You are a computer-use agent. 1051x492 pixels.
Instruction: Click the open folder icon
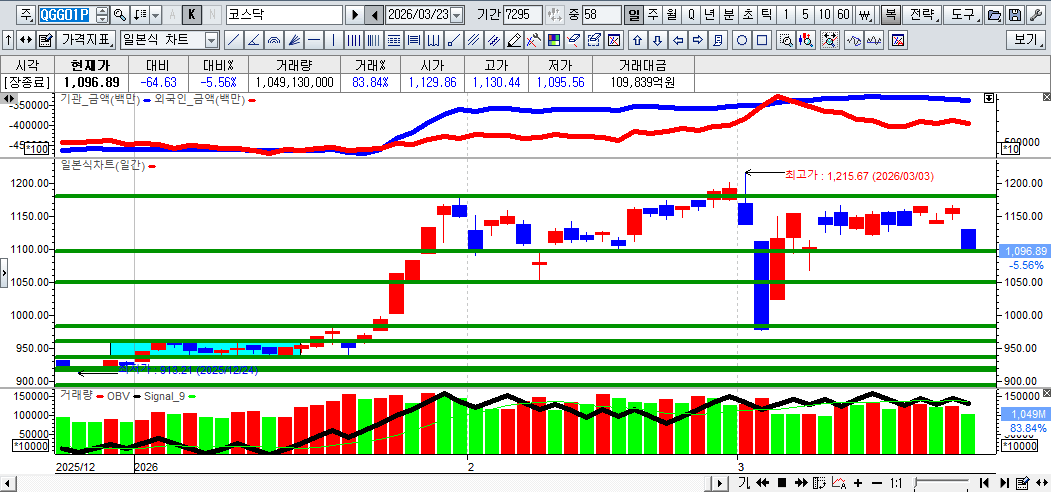coord(994,15)
